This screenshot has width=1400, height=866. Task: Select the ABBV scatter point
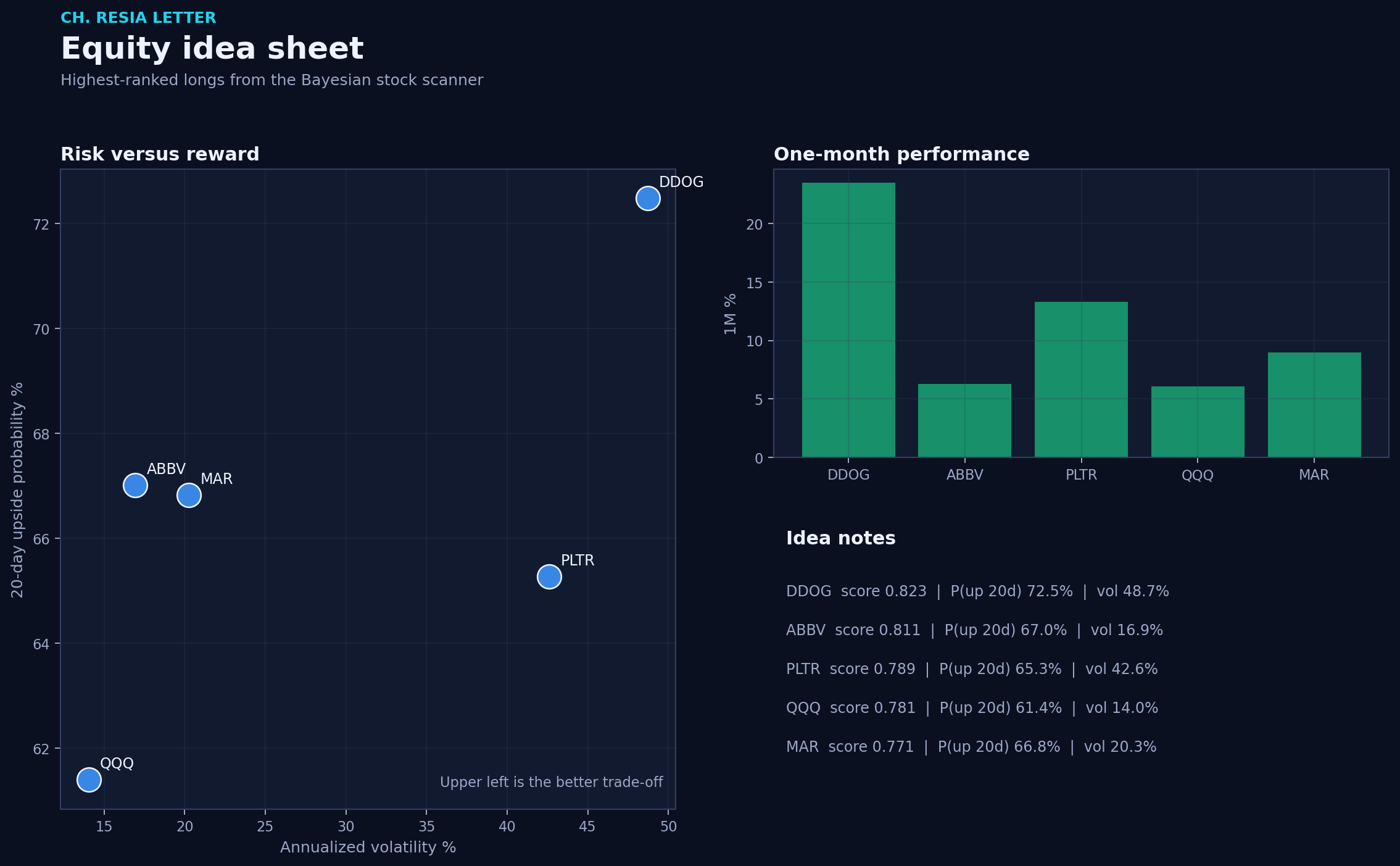[135, 485]
